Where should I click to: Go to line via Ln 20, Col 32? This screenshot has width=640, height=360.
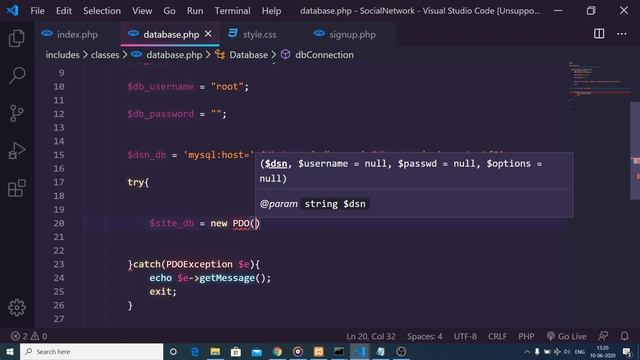[371, 336]
